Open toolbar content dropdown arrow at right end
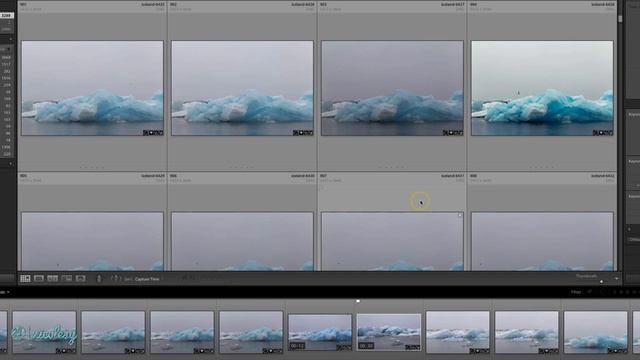Viewport: 640px width, 360px height. 616,279
